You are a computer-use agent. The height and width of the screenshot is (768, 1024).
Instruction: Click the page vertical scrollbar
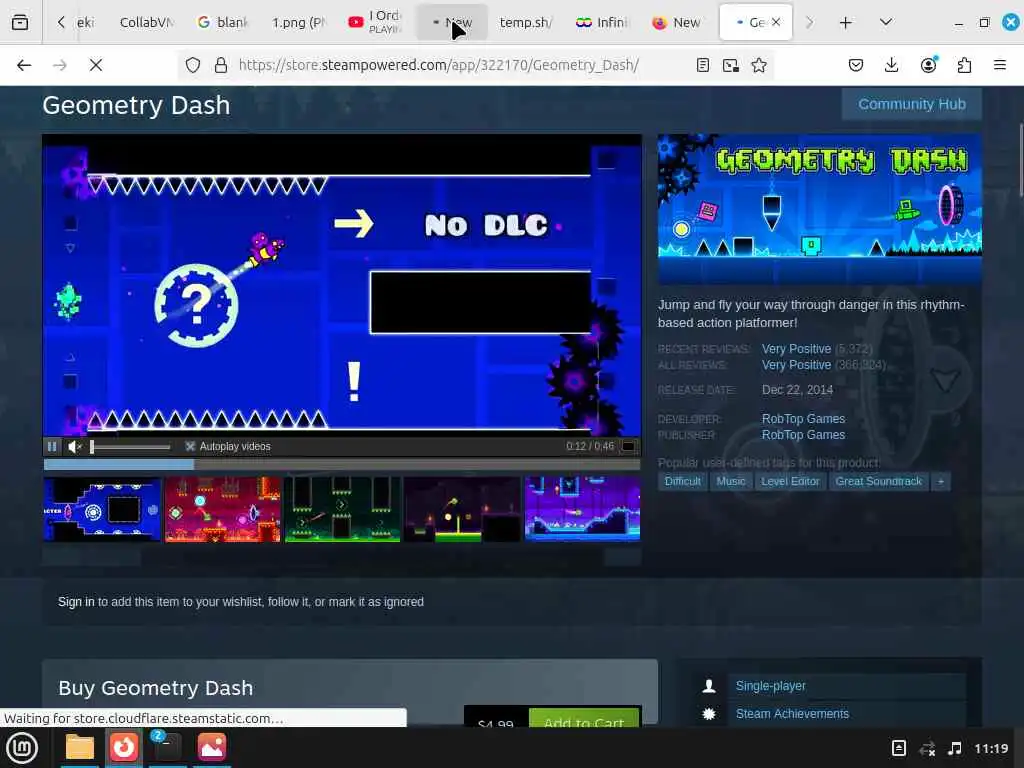1020,160
